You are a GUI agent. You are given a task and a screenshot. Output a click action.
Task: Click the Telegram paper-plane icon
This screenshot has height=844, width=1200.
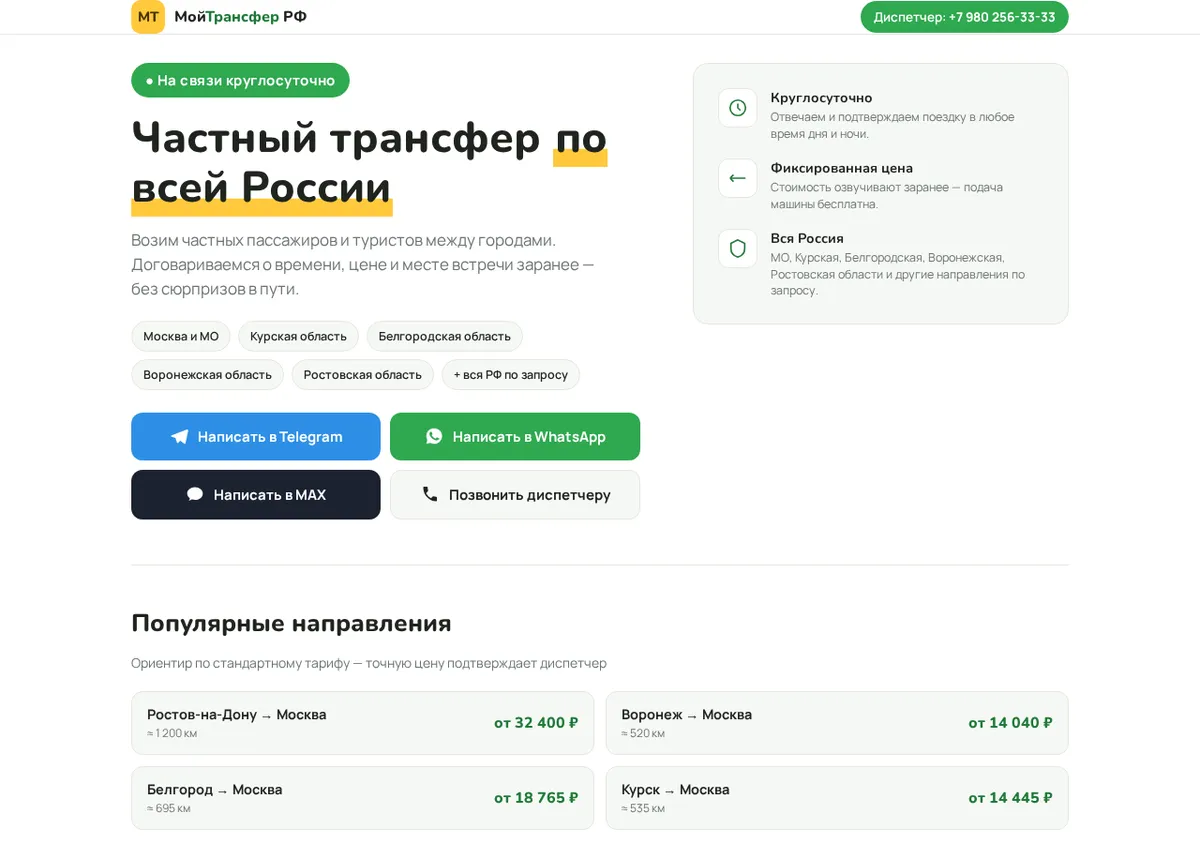[180, 437]
